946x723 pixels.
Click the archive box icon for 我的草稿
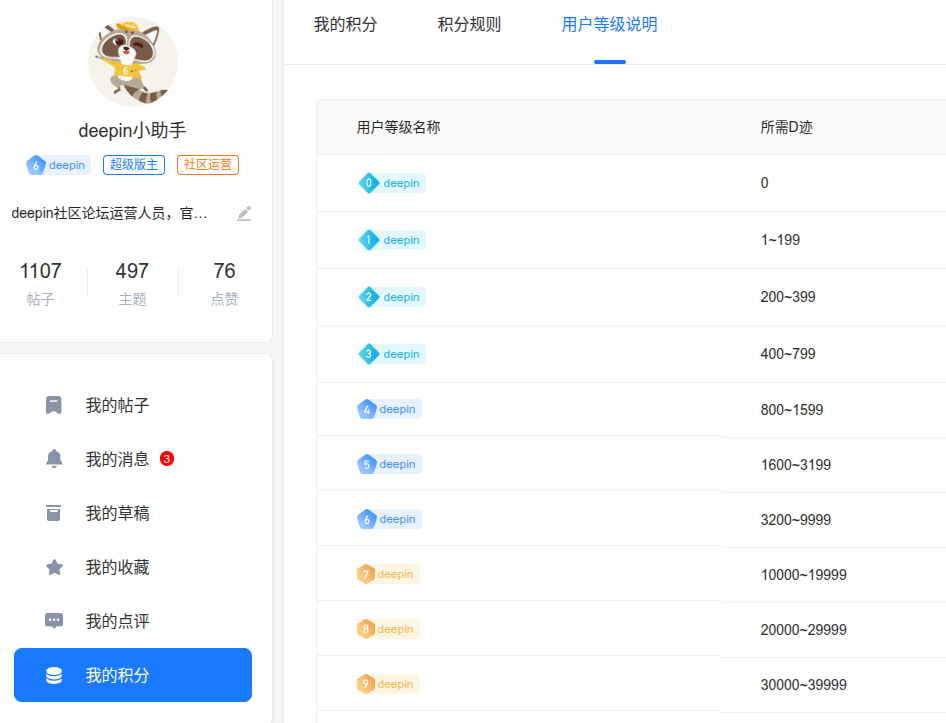pyautogui.click(x=54, y=513)
